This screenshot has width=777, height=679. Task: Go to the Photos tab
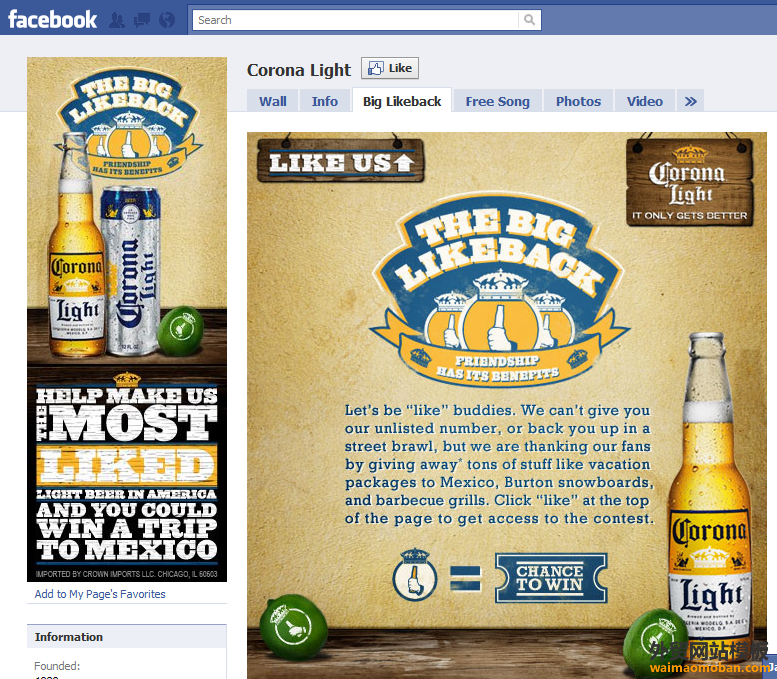578,101
